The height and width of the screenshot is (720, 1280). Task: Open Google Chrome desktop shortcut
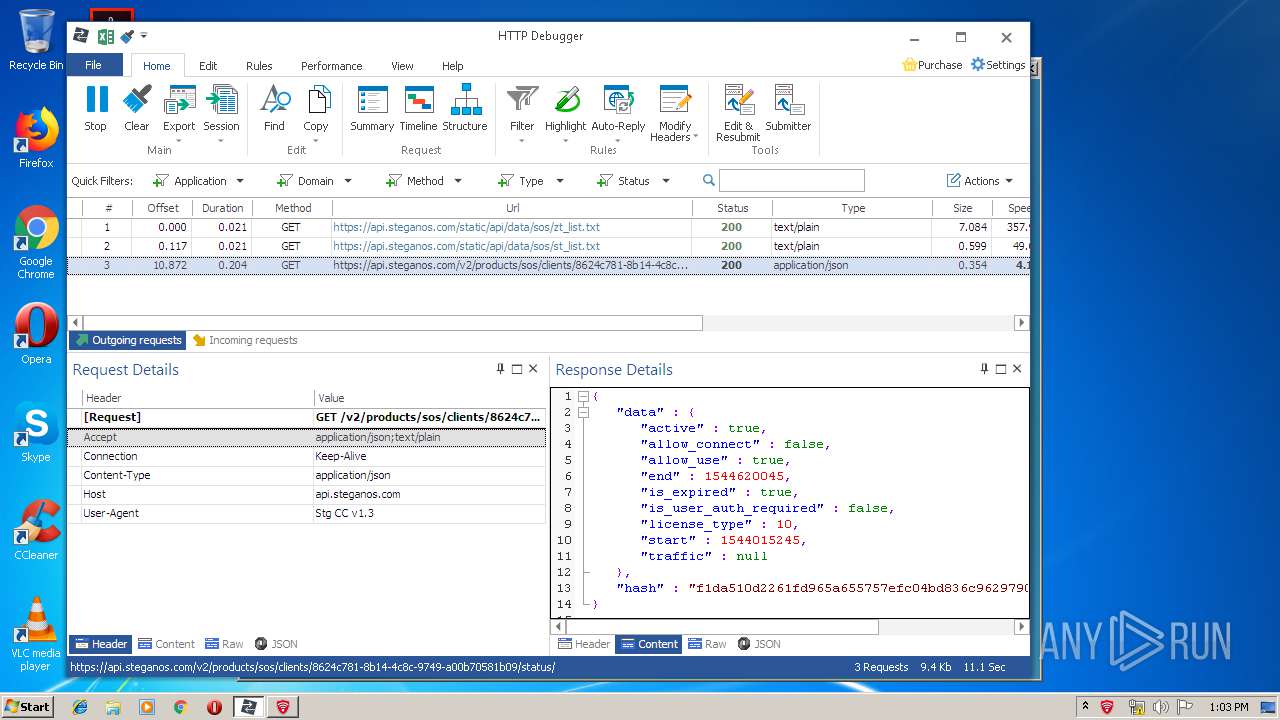(x=36, y=243)
